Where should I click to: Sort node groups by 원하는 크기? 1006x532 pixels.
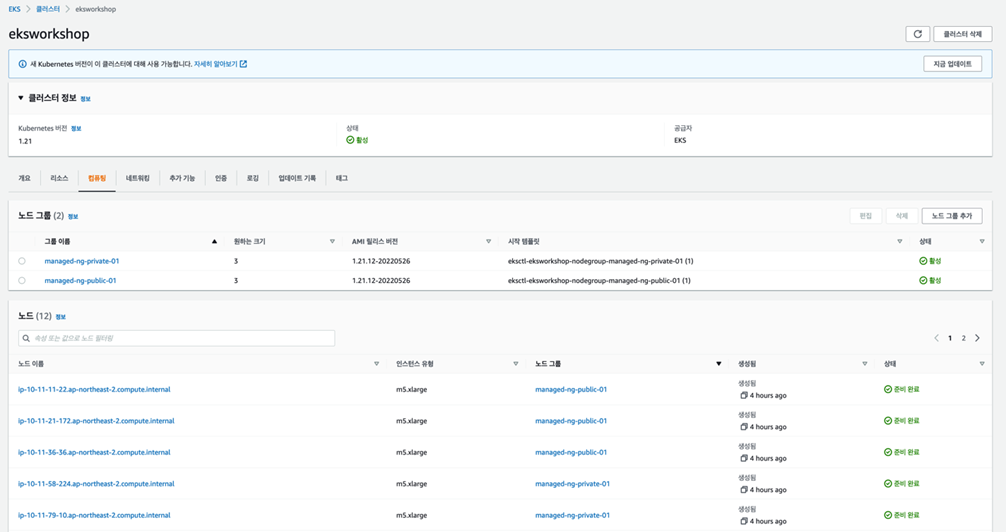pos(332,241)
